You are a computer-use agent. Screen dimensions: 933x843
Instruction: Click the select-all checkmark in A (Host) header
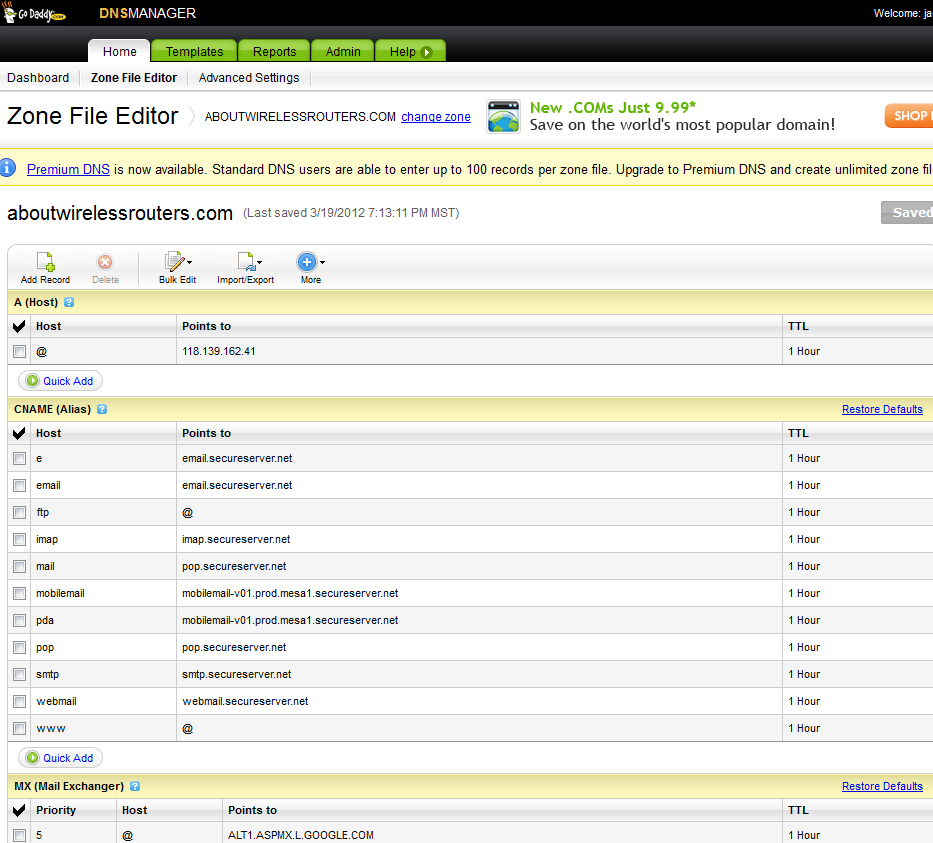coord(19,326)
